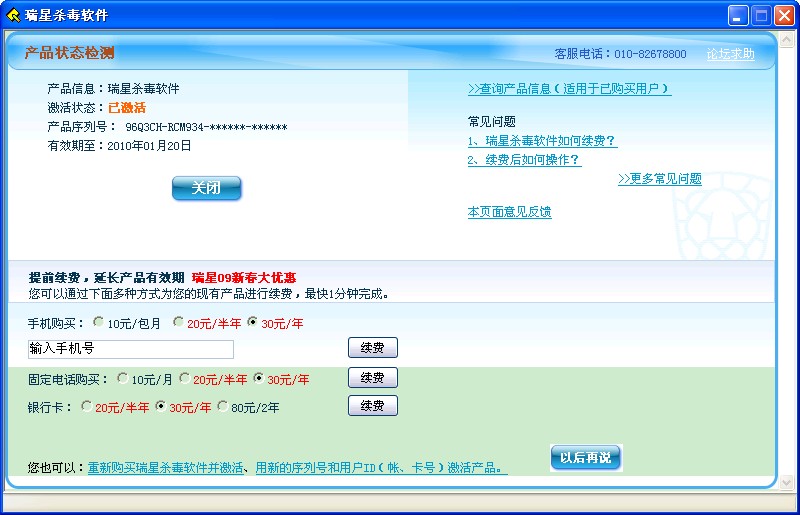Click scrollbar down arrow
Screen dimensions: 800x515
coord(786,482)
